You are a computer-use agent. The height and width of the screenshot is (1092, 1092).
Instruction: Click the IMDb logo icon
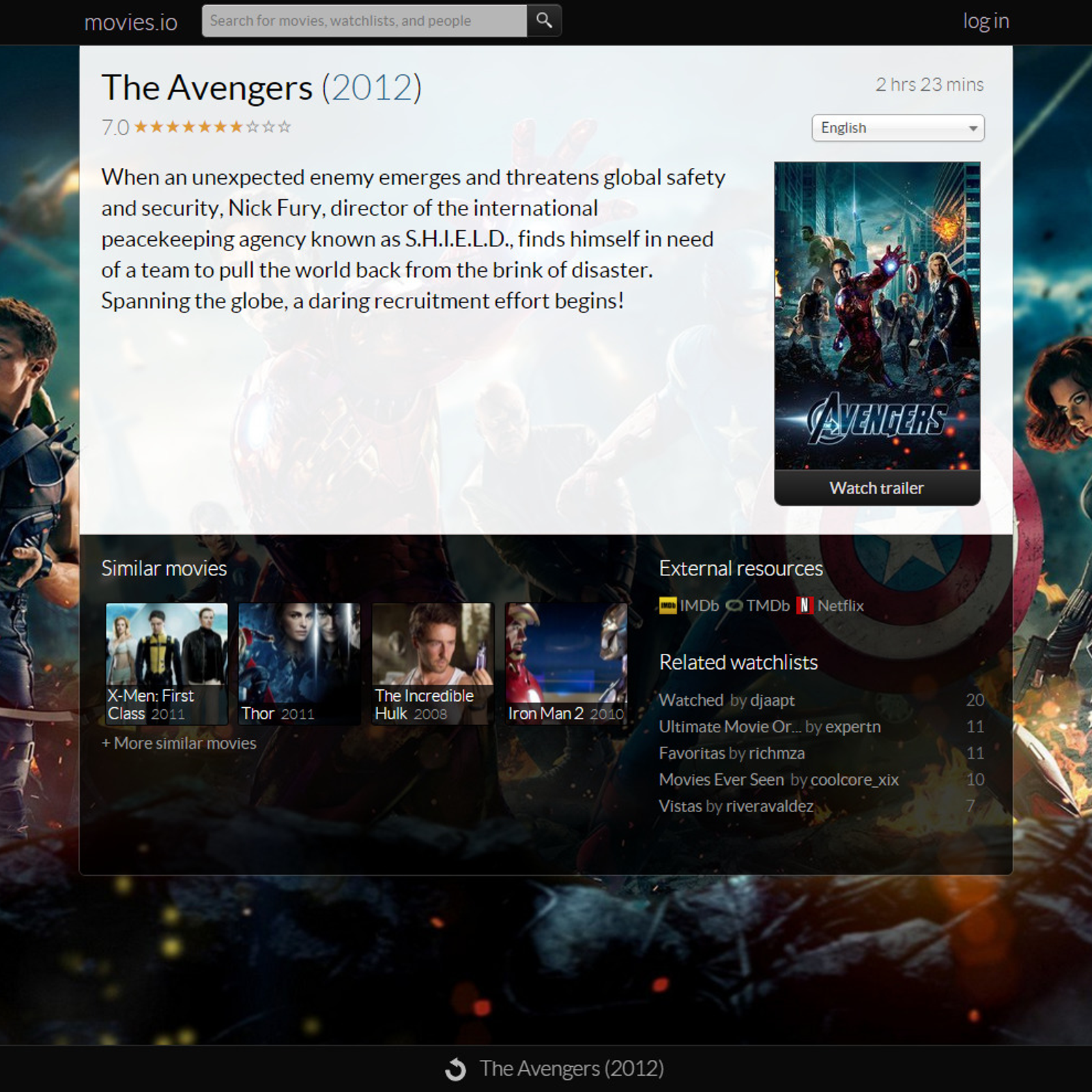pos(668,605)
